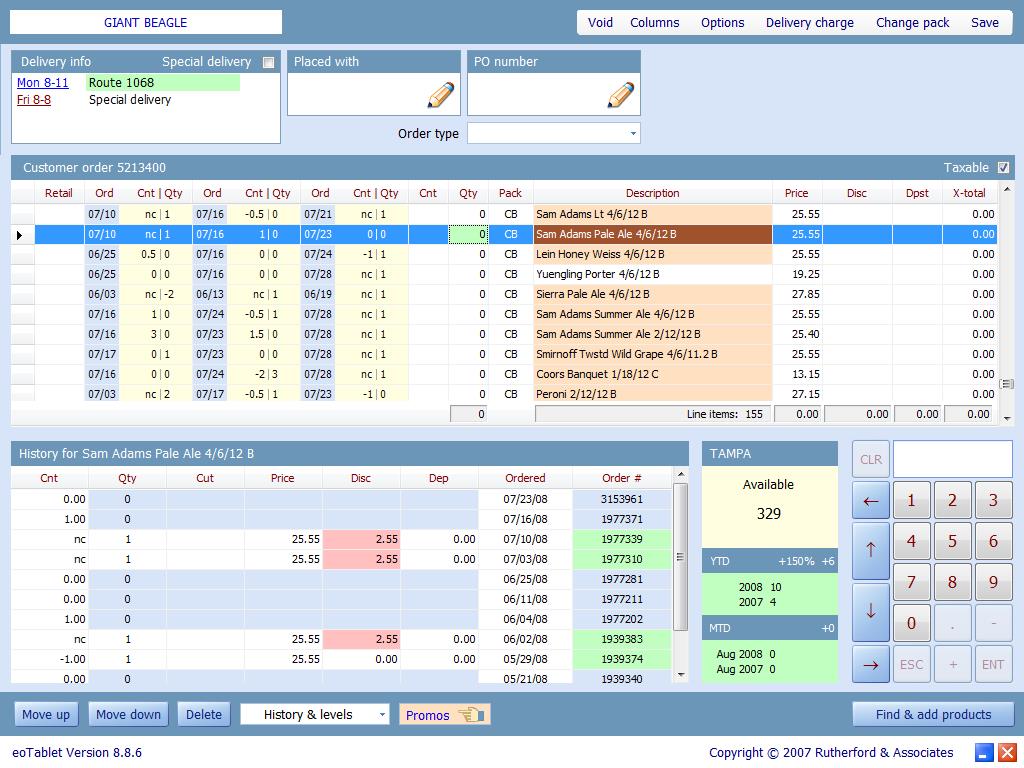Screen dimensions: 1024x768
Task: Tap keypad digit 9
Action: pyautogui.click(x=993, y=582)
